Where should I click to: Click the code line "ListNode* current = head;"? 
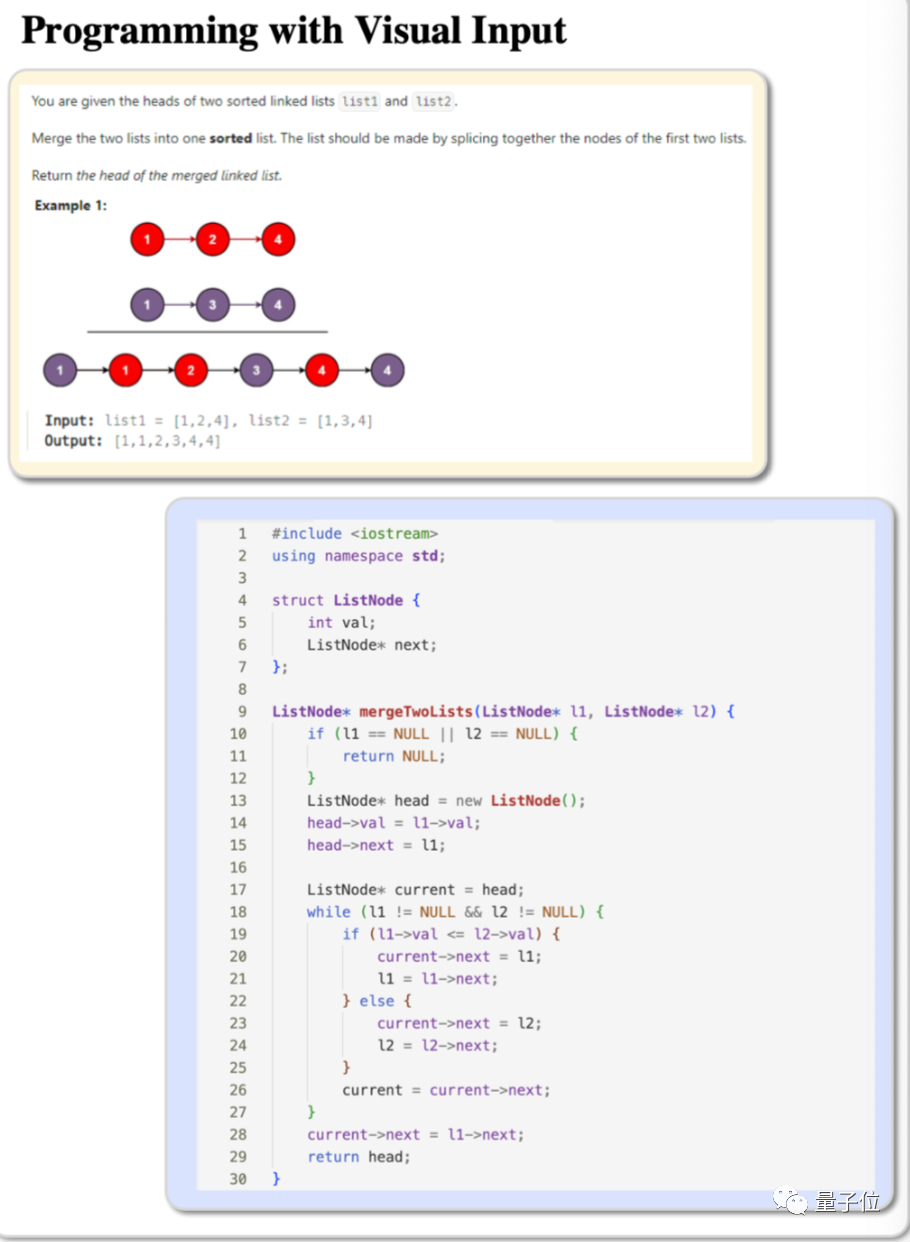(x=415, y=889)
